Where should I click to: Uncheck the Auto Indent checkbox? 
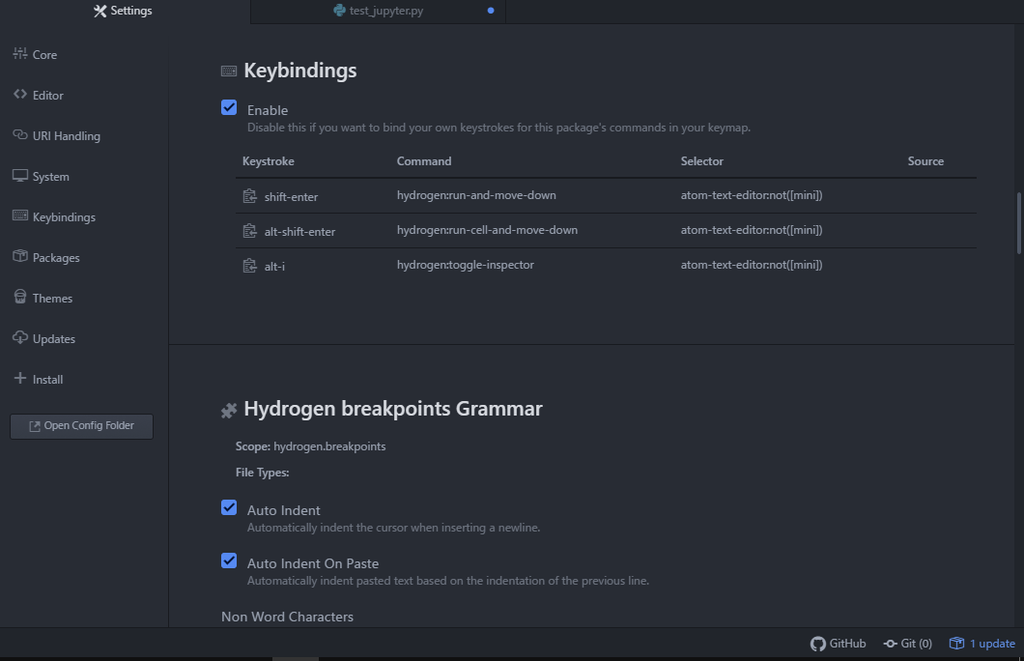[229, 508]
